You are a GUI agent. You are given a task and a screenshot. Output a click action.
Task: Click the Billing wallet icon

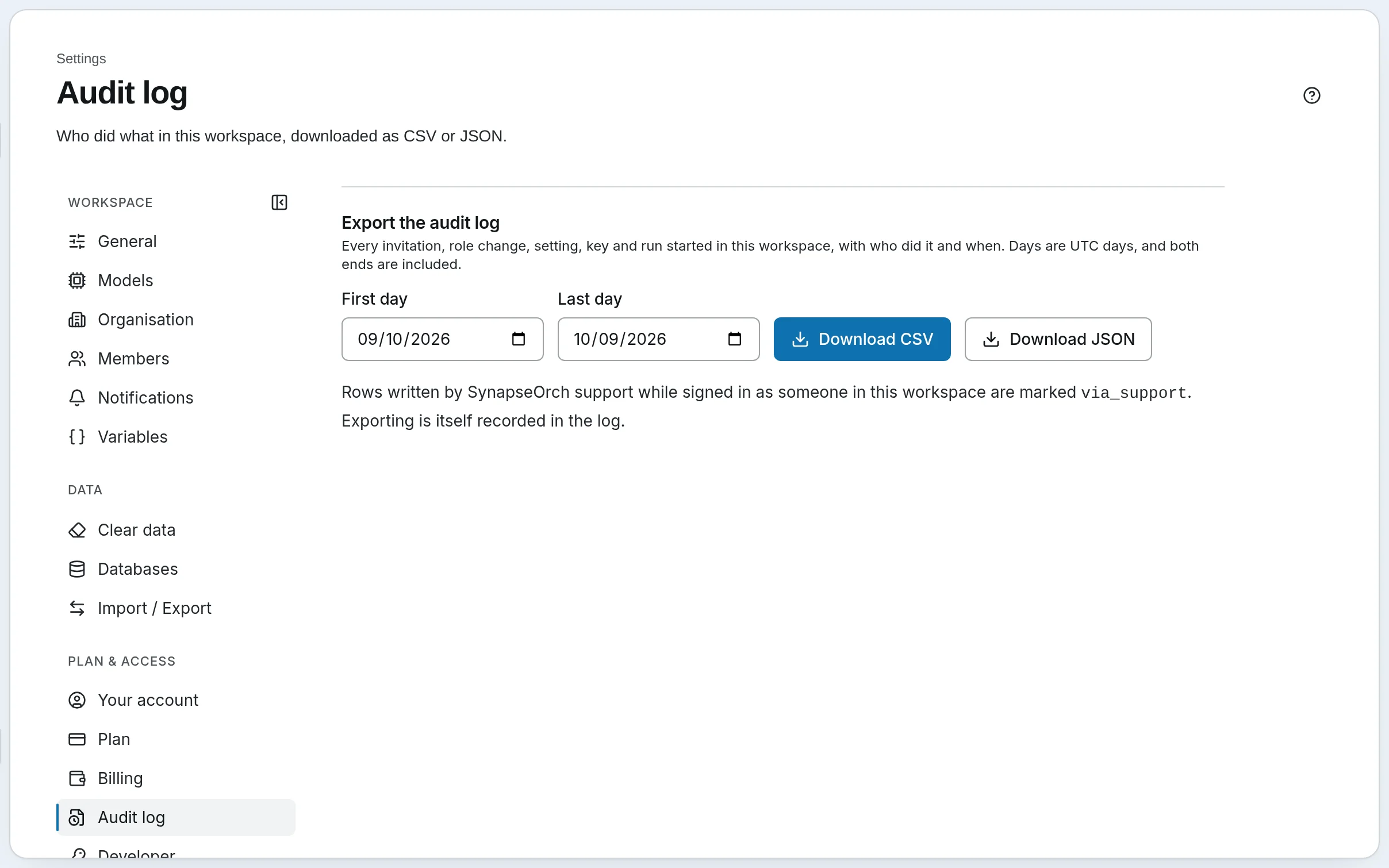tap(77, 778)
